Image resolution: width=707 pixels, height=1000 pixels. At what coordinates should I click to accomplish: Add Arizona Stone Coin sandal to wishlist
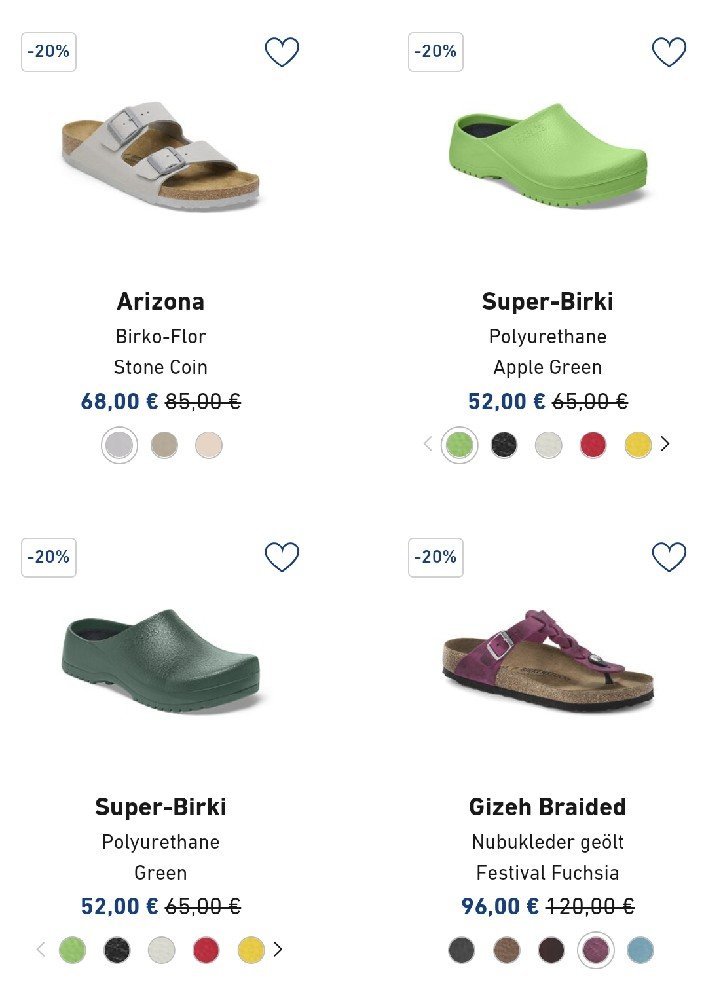[282, 52]
